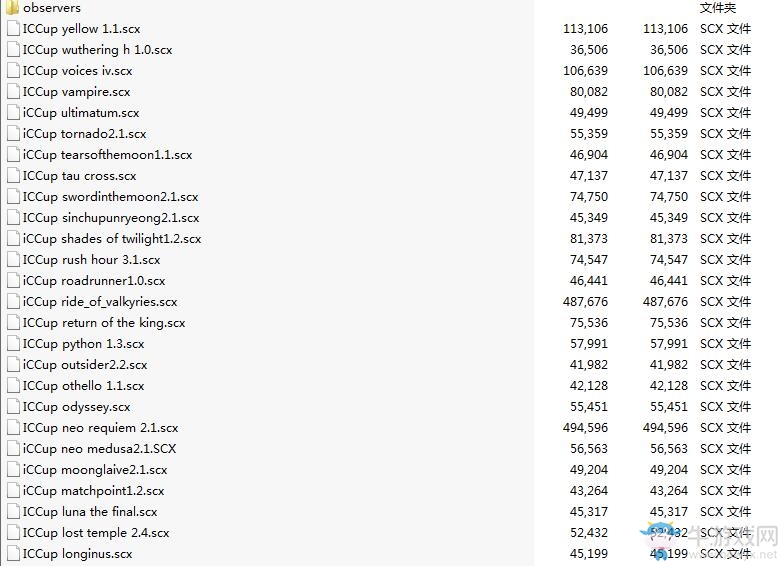Select iCCup shades of twilight1.2.scx entry
This screenshot has width=783, height=566.
(x=112, y=239)
